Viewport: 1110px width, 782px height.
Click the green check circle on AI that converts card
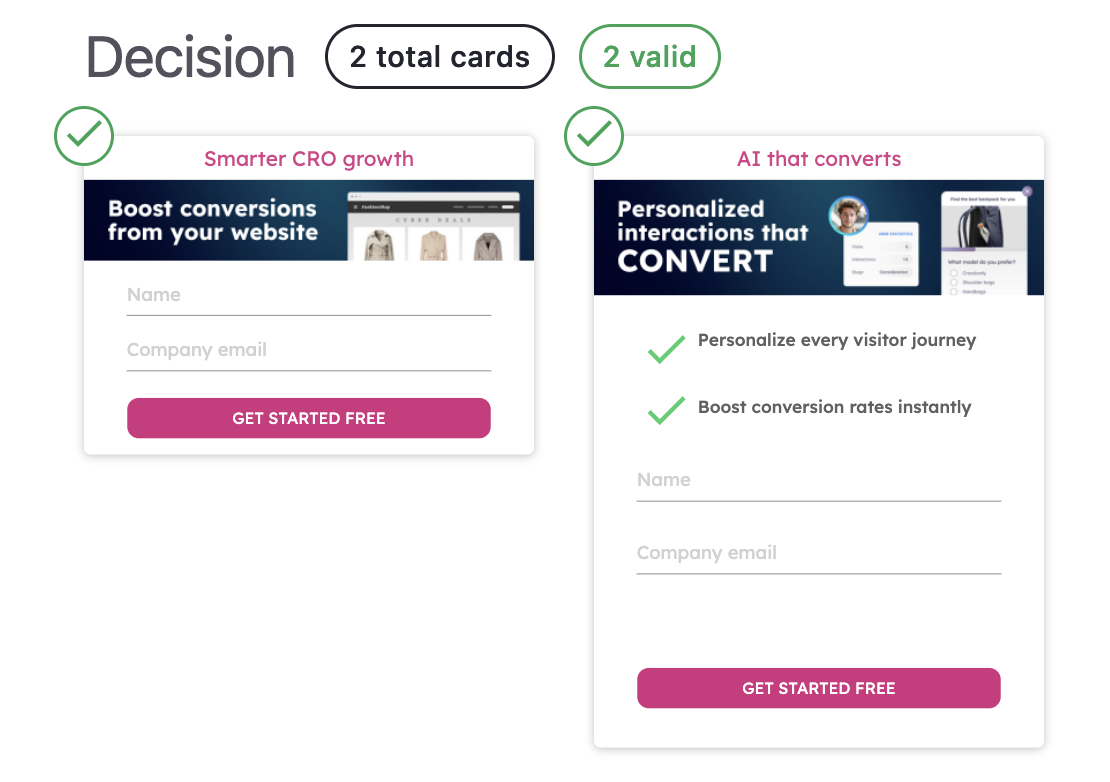coord(594,136)
